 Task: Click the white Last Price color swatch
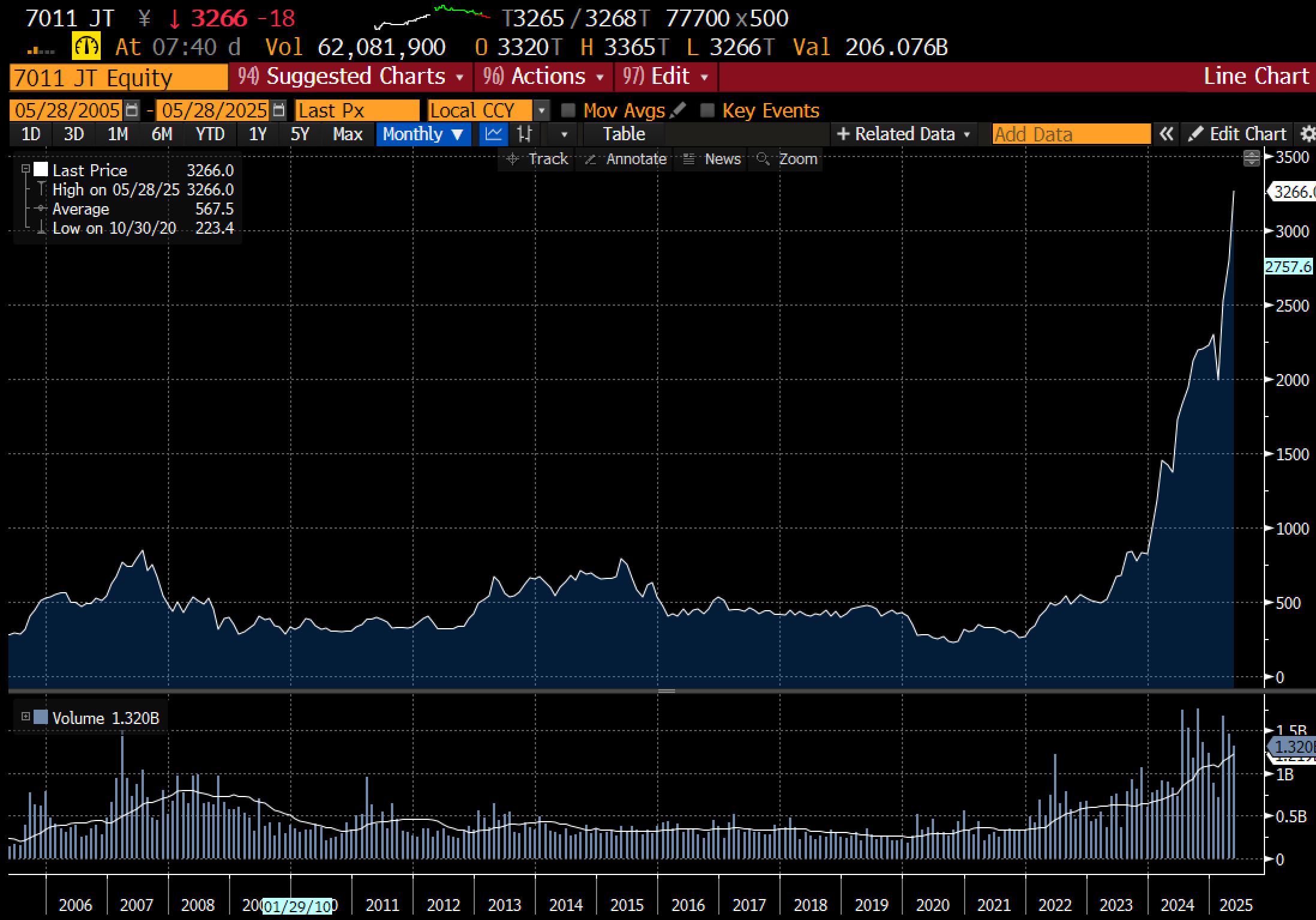coord(41,170)
